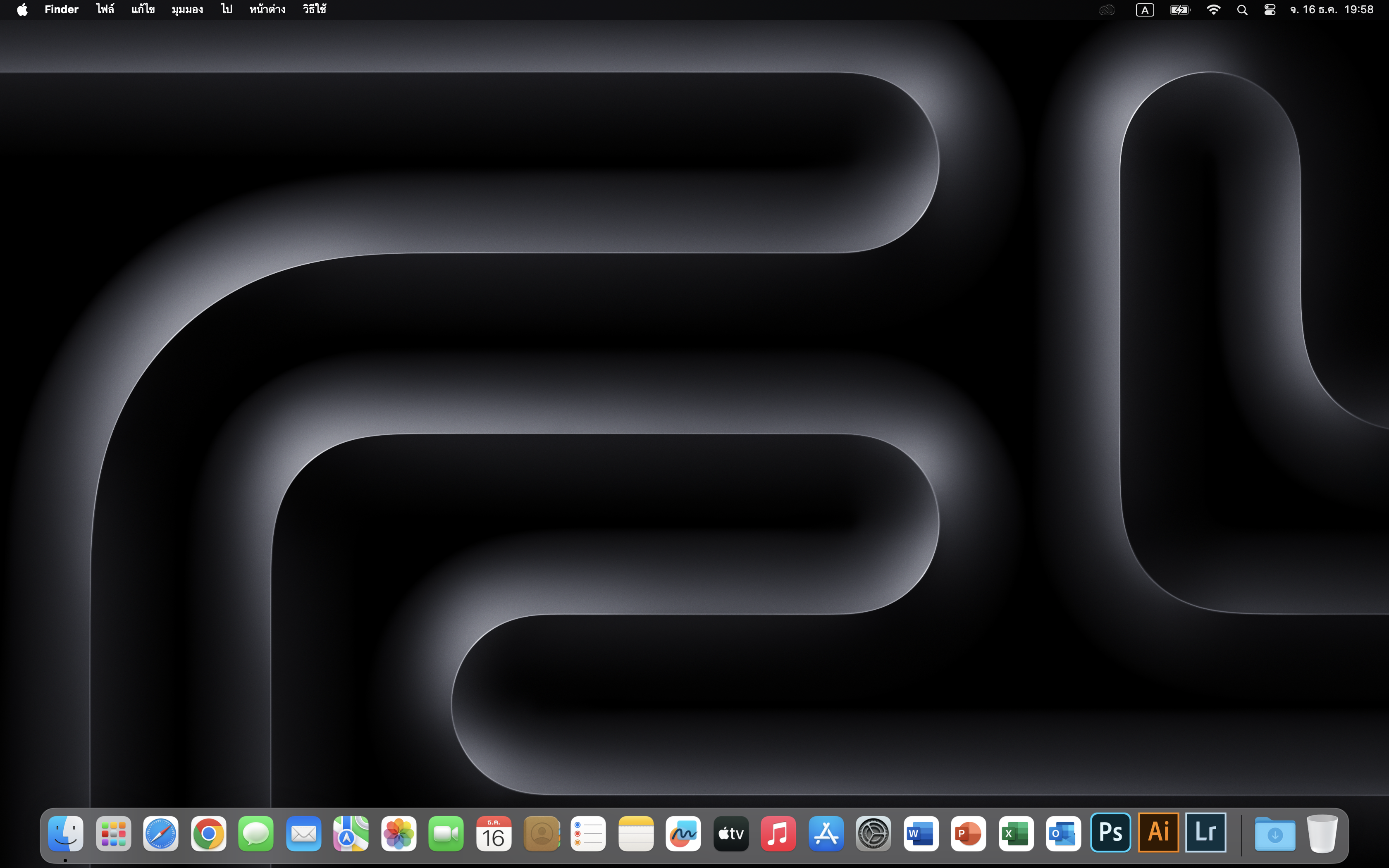The height and width of the screenshot is (868, 1389).
Task: Launch Microsoft Word
Action: (x=921, y=833)
